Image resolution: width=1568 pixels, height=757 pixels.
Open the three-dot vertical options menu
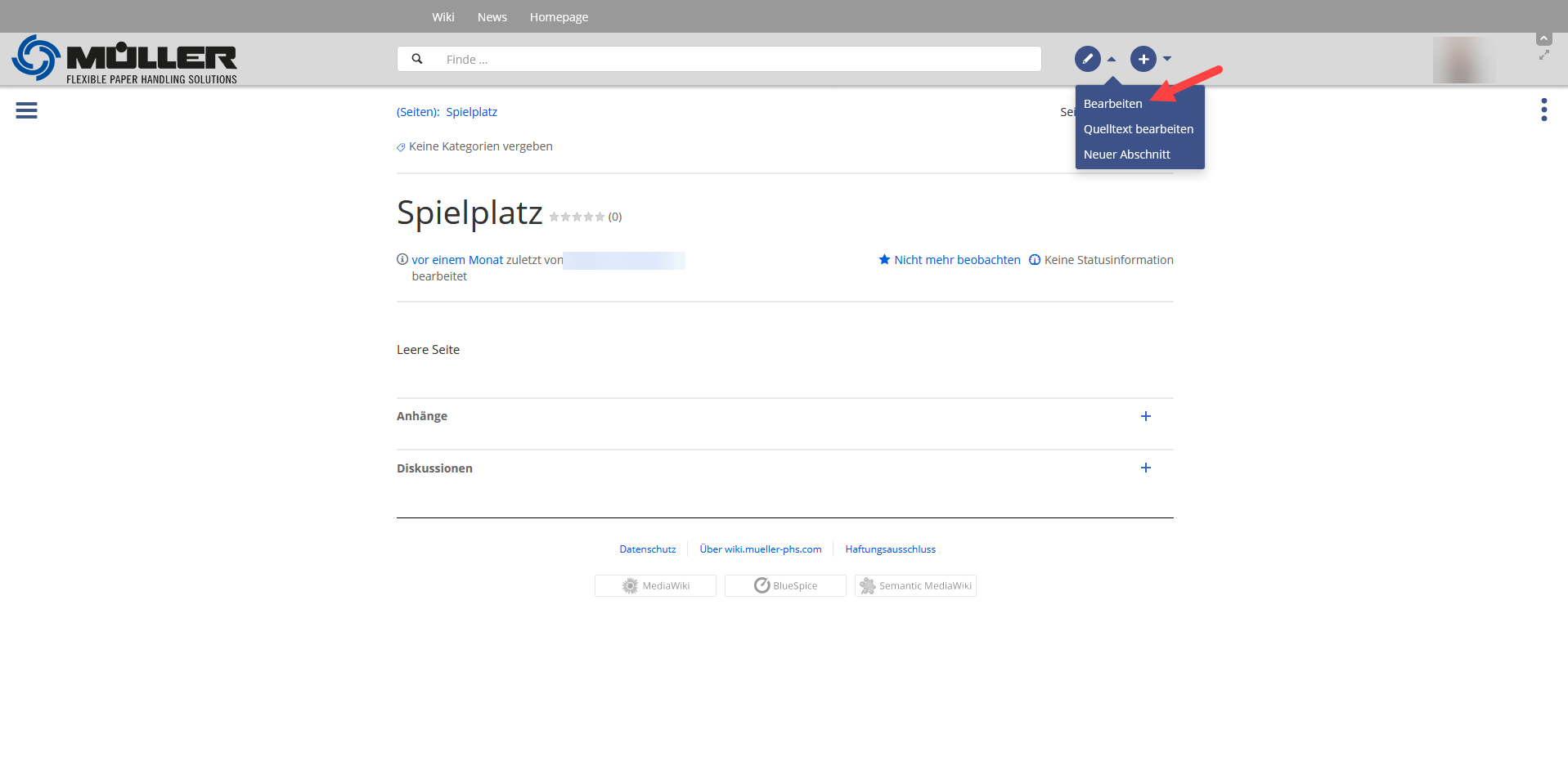coord(1543,110)
